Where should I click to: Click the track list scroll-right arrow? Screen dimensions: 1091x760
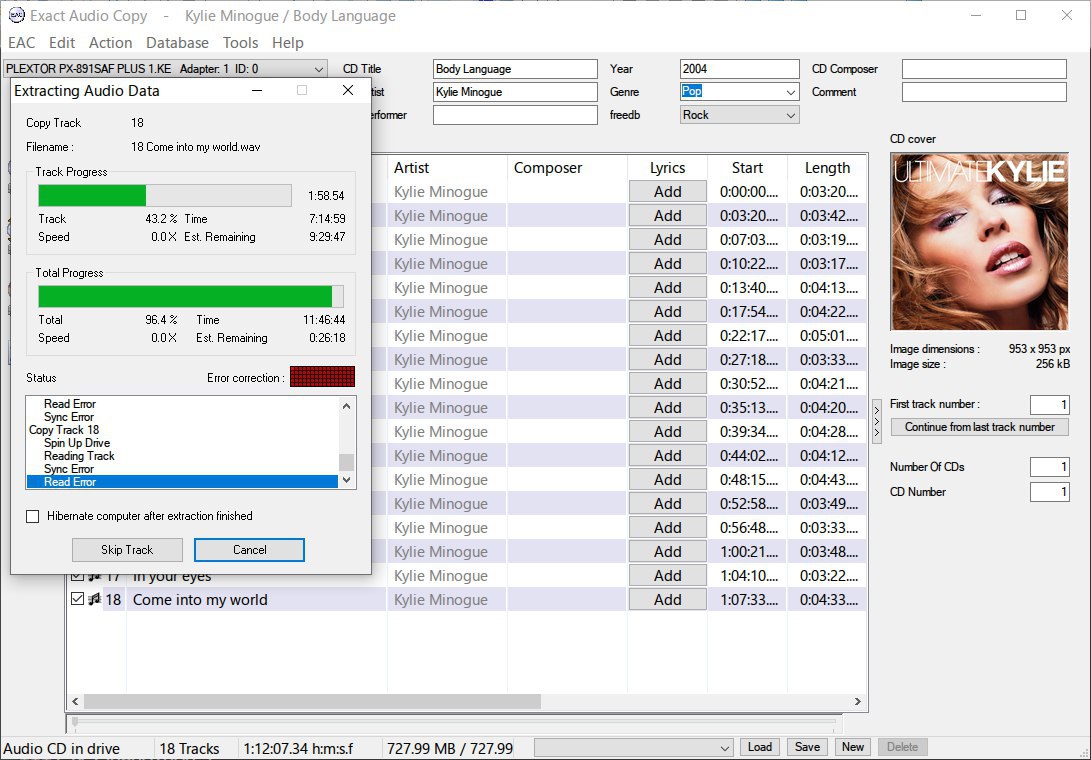click(858, 702)
